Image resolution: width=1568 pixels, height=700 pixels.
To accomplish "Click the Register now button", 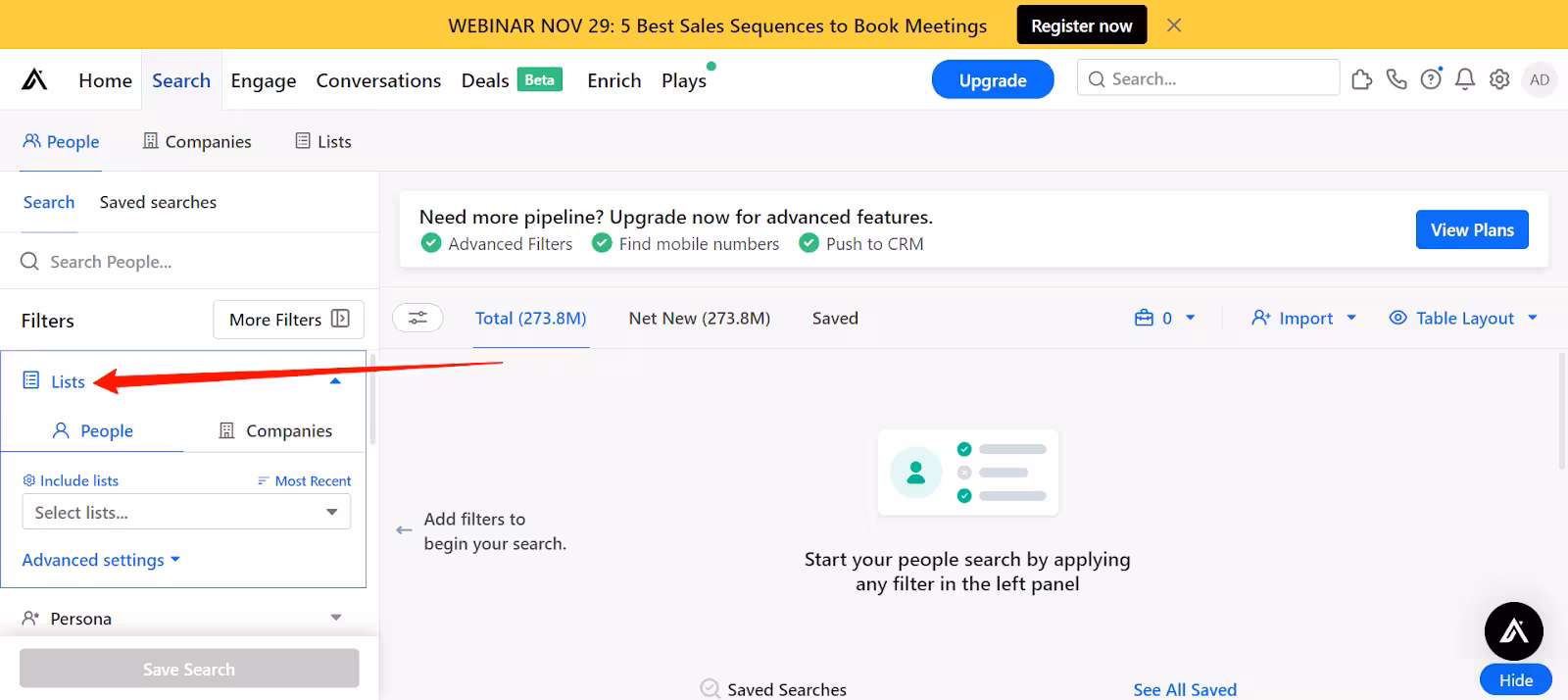I will click(1081, 25).
